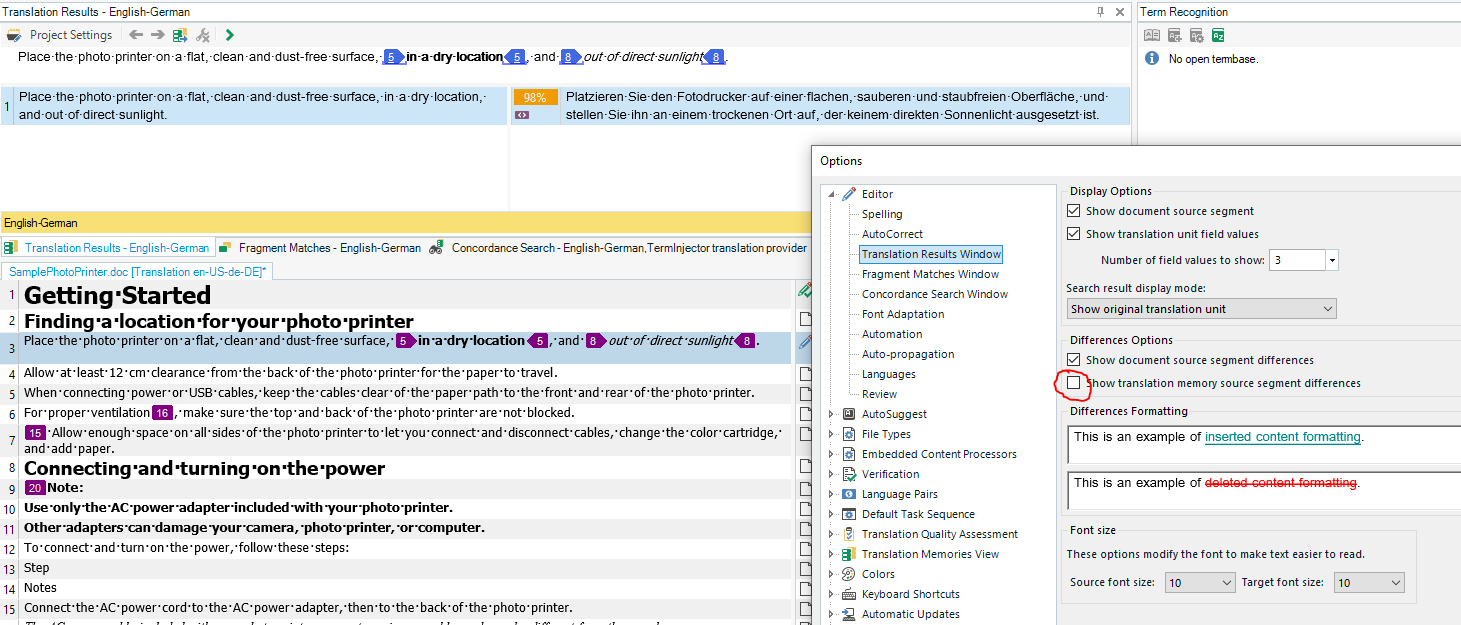The width and height of the screenshot is (1461, 625).
Task: Click the Editor pencil icon in Options tree
Action: tap(849, 194)
